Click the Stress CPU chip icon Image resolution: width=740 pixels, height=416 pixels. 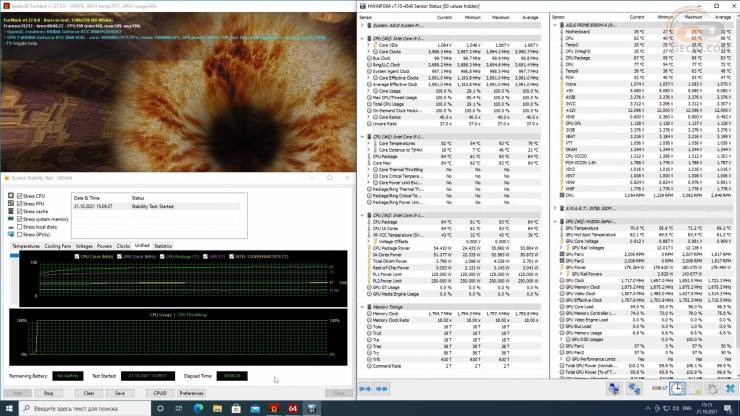[x=11, y=195]
